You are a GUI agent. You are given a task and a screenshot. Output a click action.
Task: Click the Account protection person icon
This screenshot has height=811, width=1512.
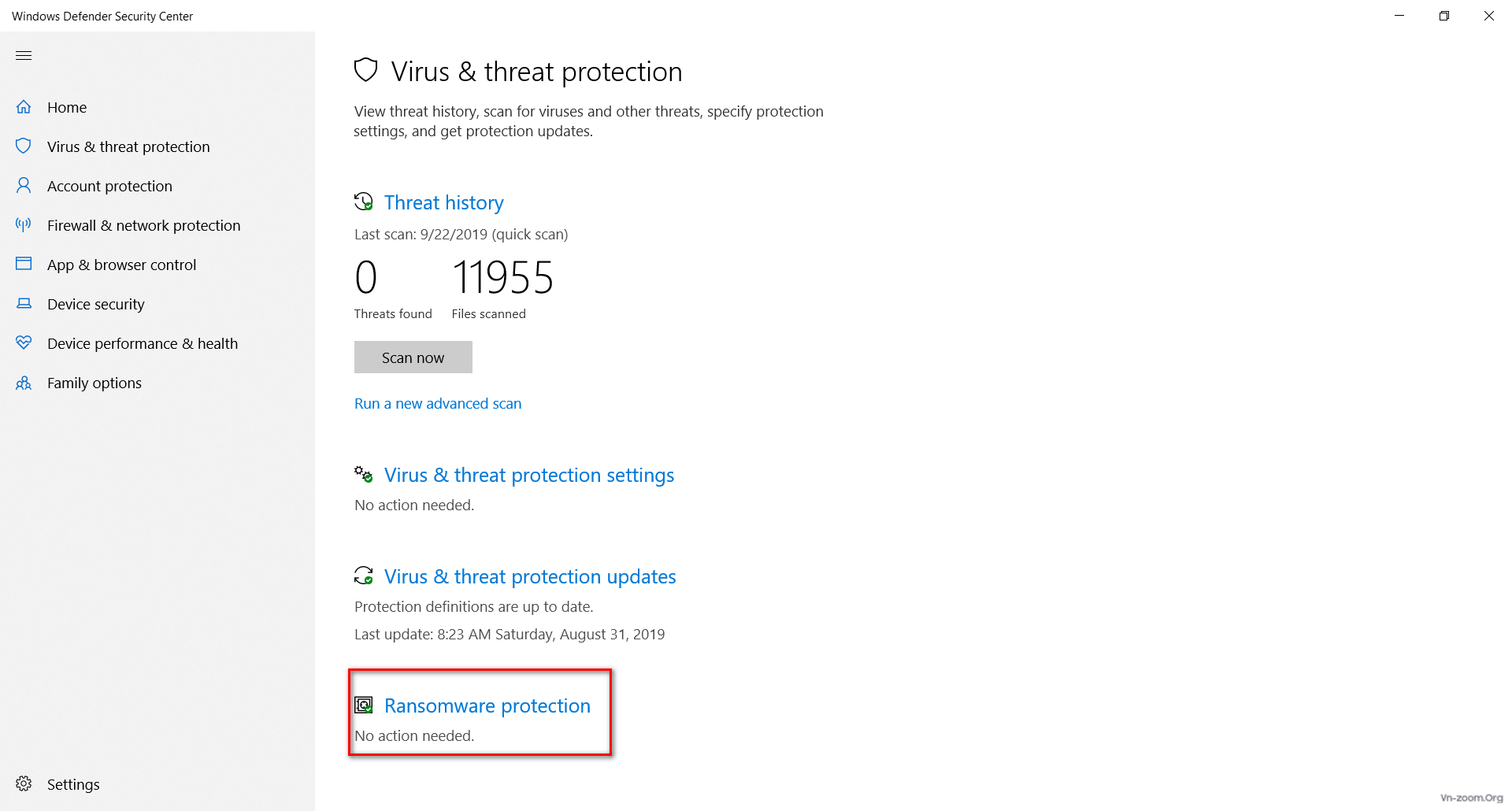coord(24,186)
